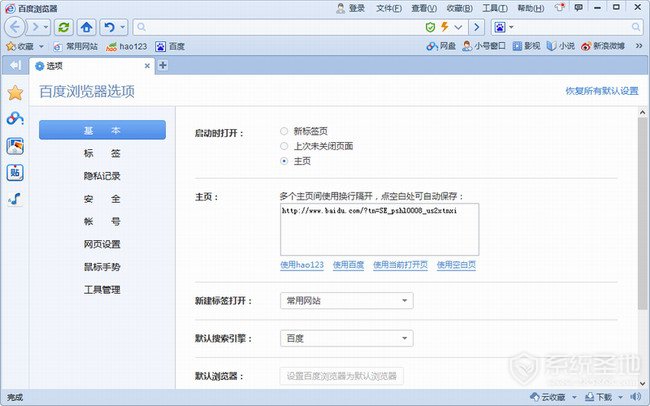Choose 新标签页 startup radio option
Viewport: 650px width, 406px height.
[x=284, y=131]
